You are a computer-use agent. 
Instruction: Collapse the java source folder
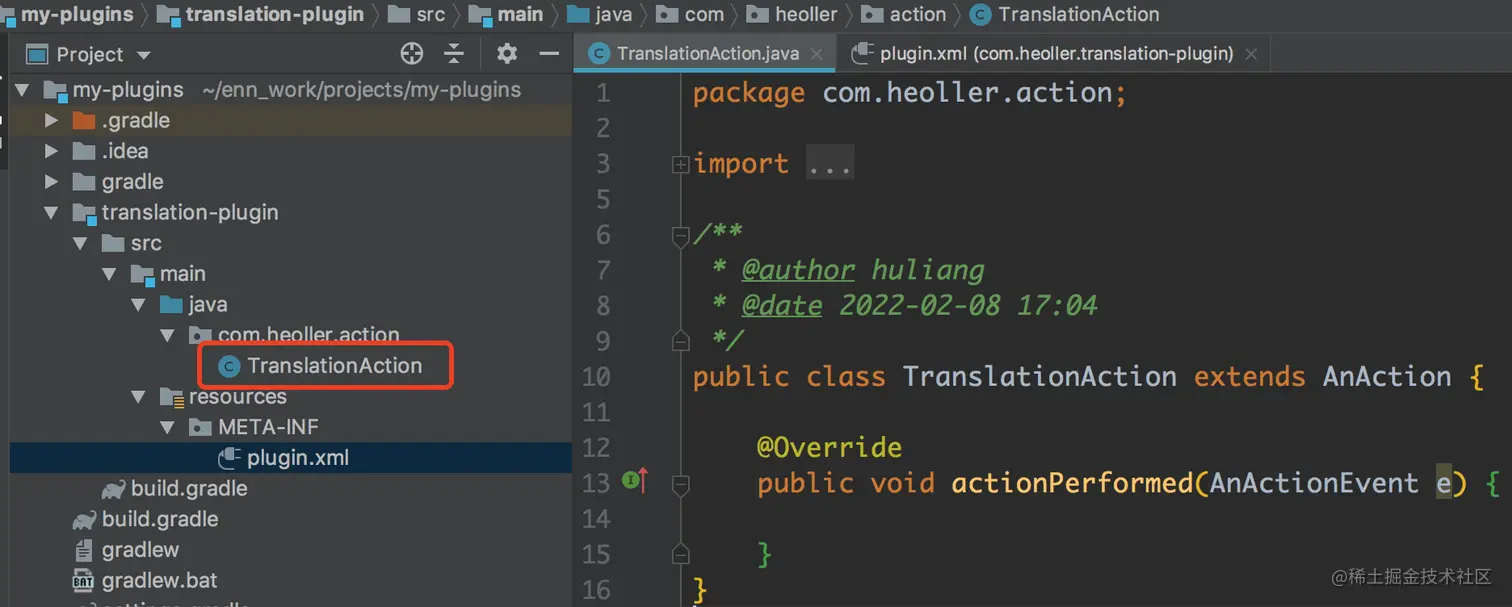139,305
